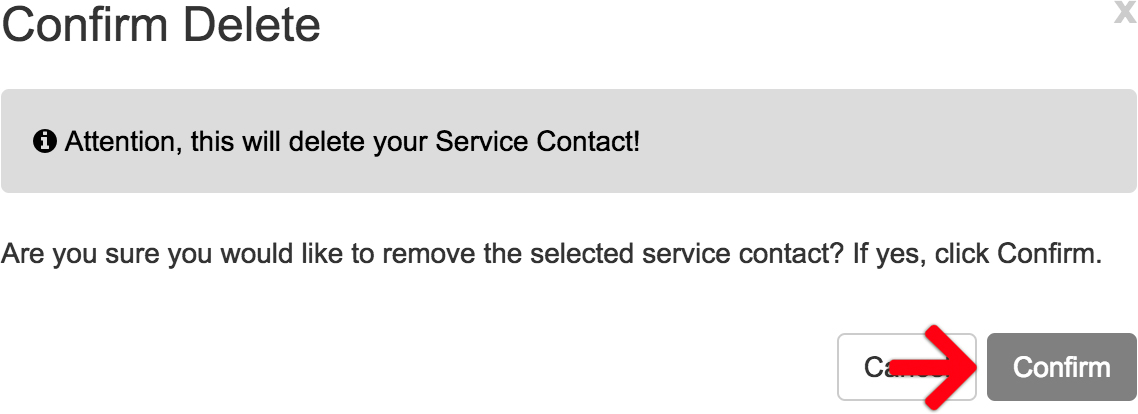The width and height of the screenshot is (1138, 414).
Task: Click the 'Are you sure' question text
Action: click(552, 254)
